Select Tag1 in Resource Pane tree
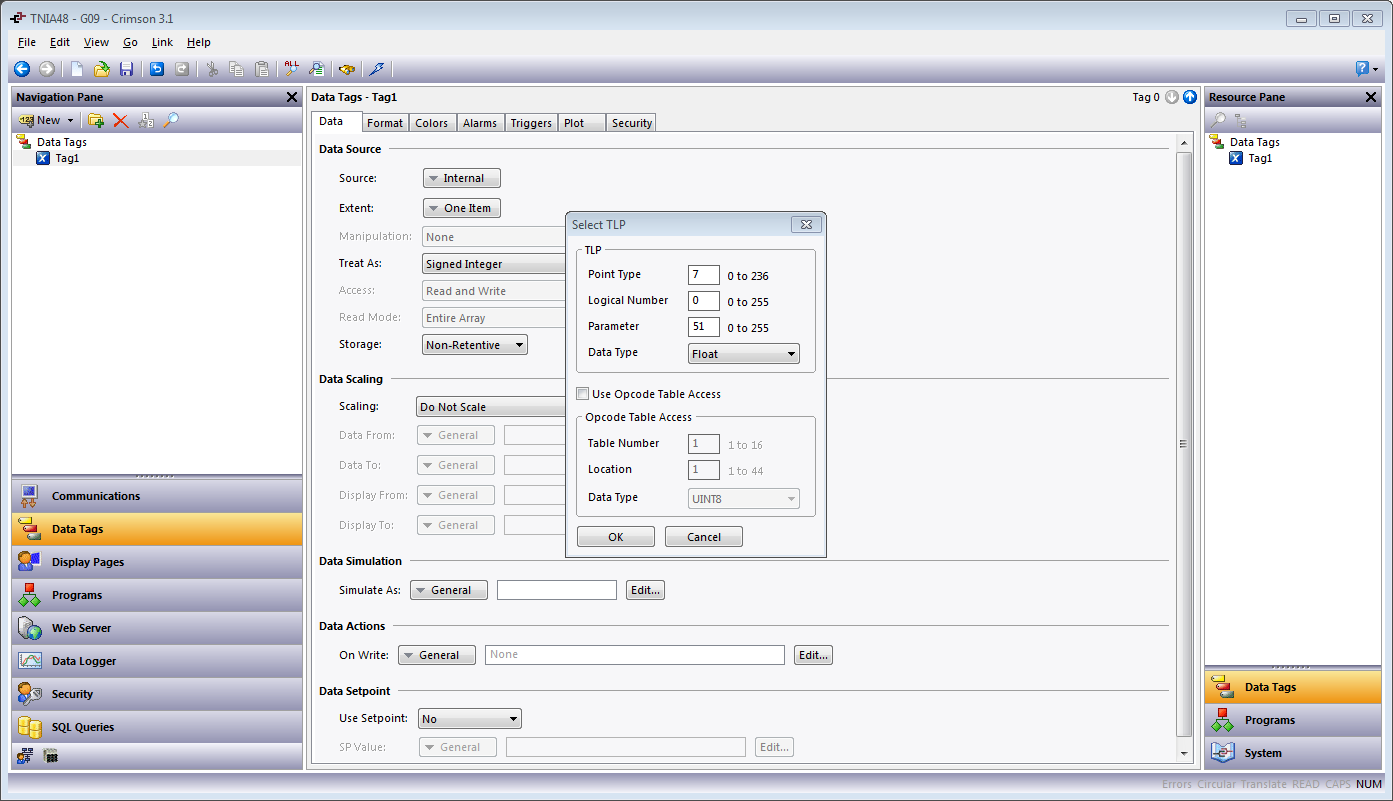1393x801 pixels. [1260, 158]
